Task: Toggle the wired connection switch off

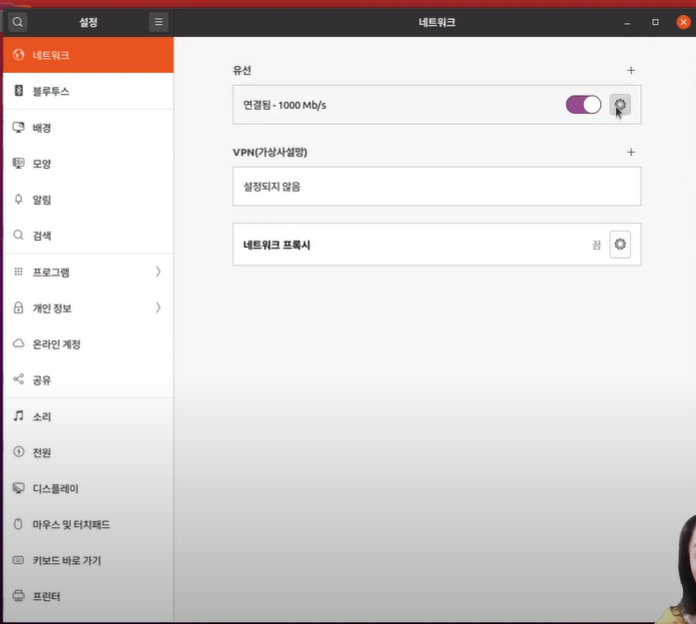Action: (583, 105)
